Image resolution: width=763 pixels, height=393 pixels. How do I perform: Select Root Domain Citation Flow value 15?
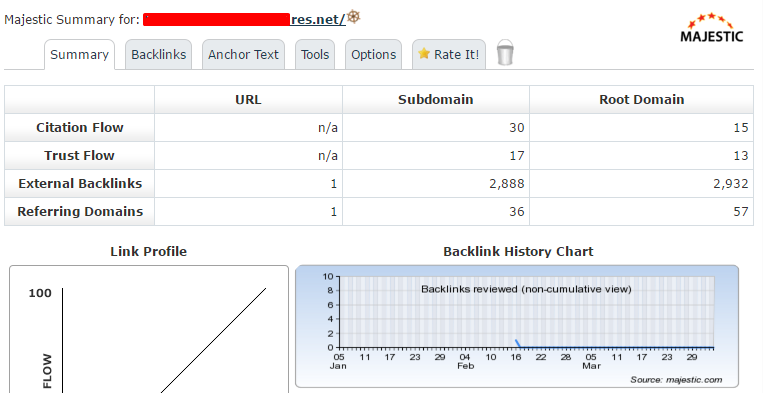pyautogui.click(x=741, y=127)
